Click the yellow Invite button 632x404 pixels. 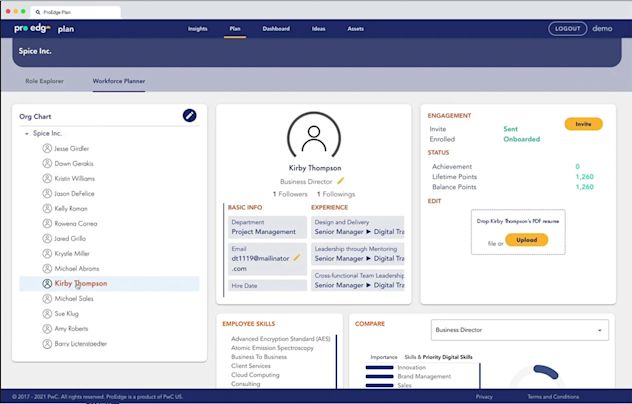click(x=583, y=124)
